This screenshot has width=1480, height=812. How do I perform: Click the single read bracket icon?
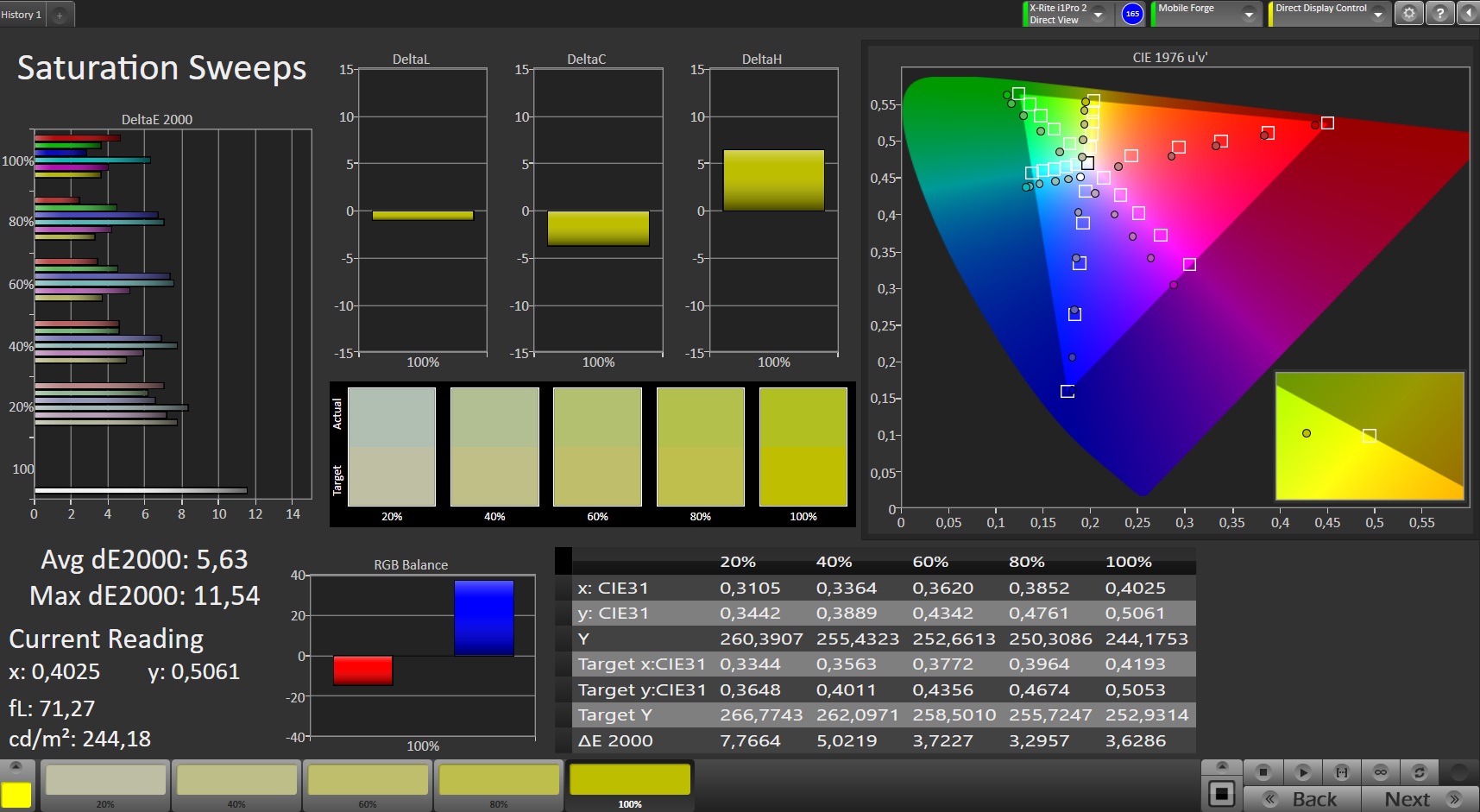1341,772
